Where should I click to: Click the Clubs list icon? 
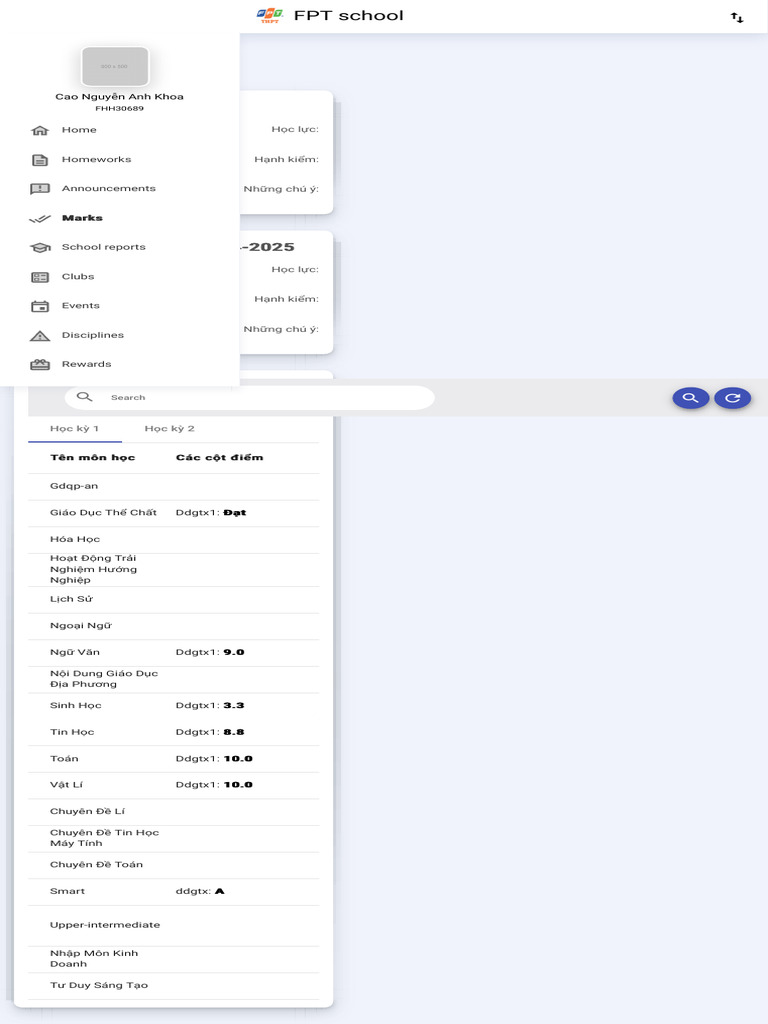[x=40, y=277]
